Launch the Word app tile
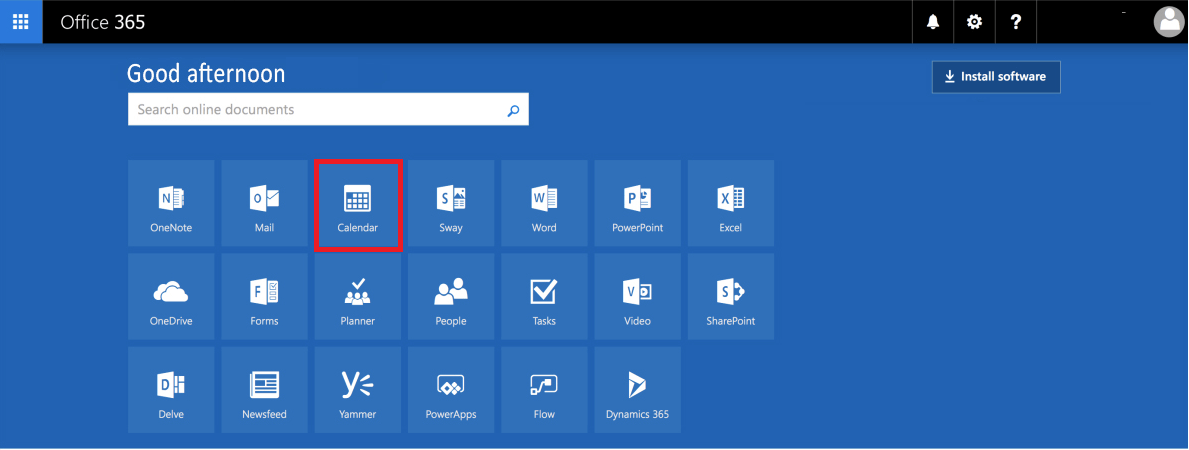 tap(544, 203)
